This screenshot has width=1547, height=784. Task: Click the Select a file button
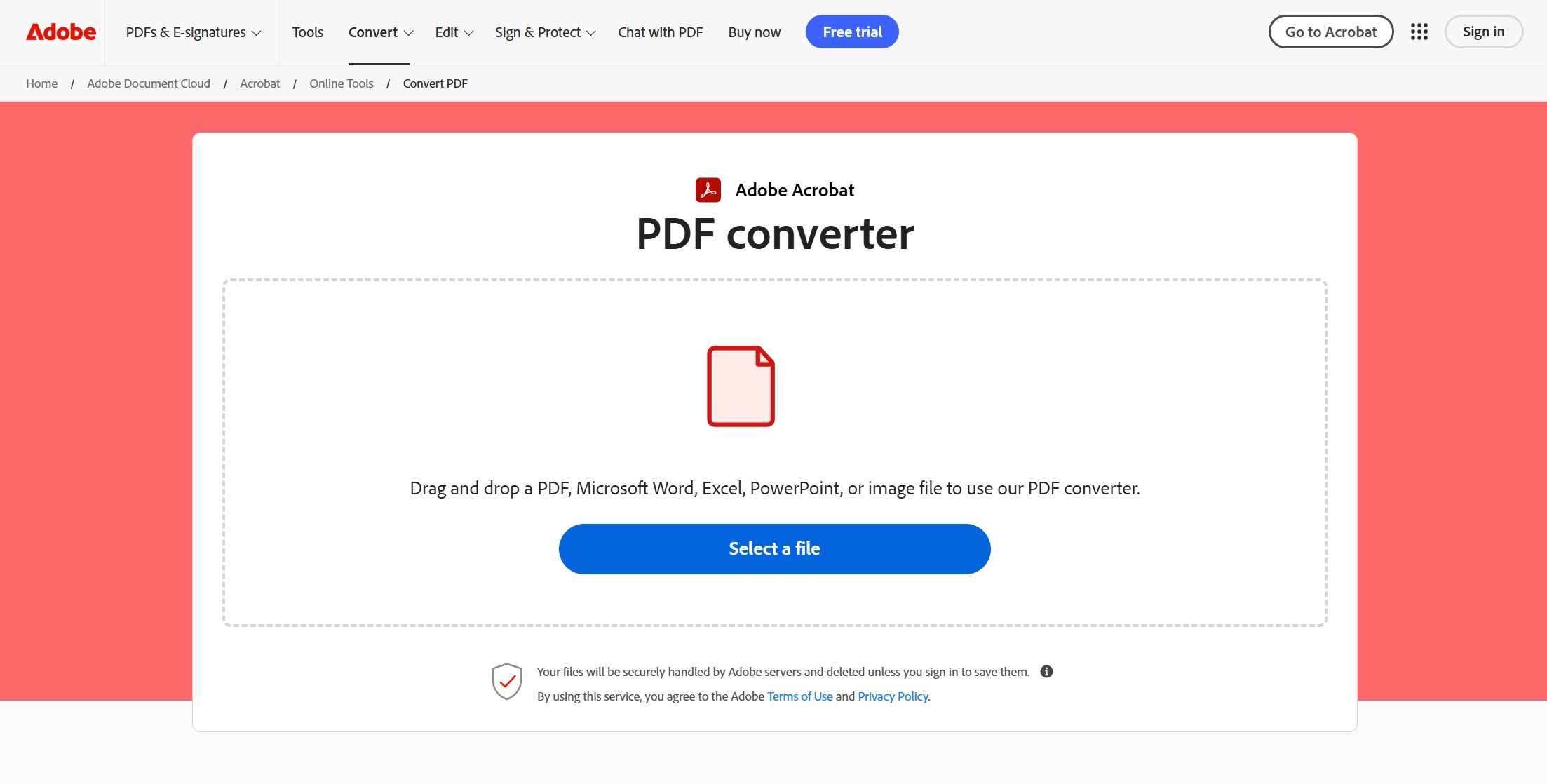point(775,549)
